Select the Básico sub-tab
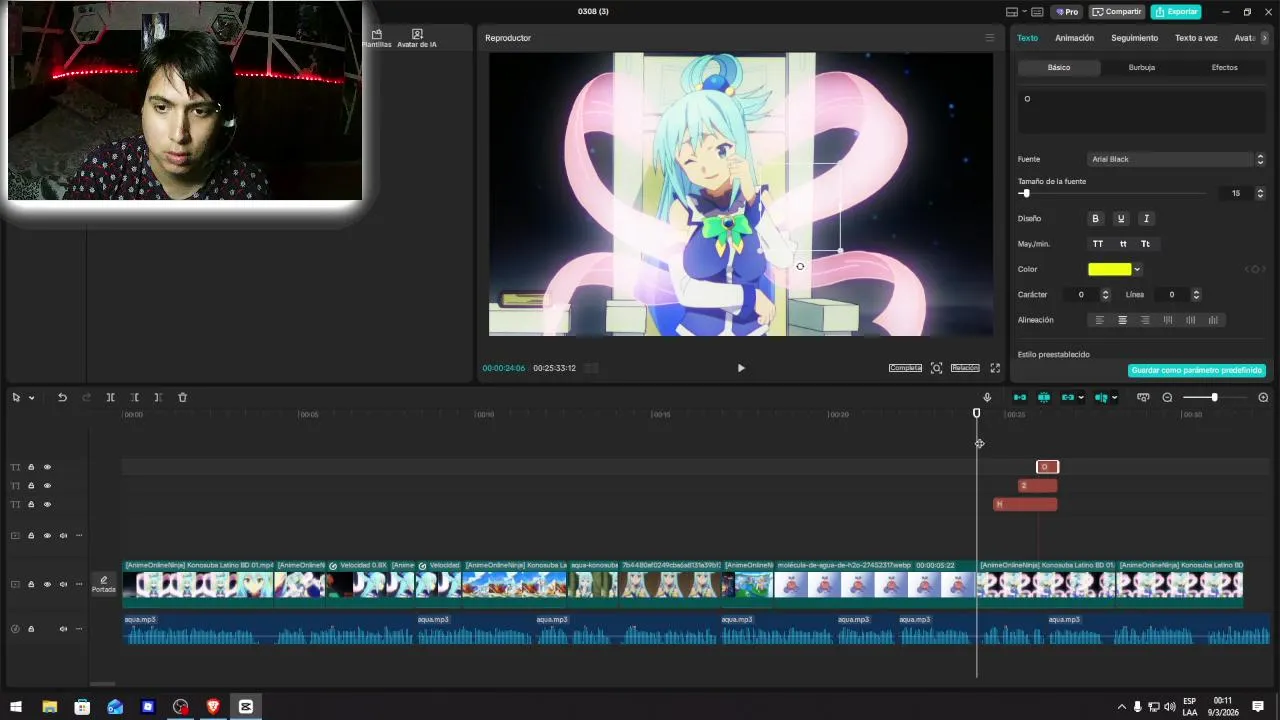Image resolution: width=1280 pixels, height=720 pixels. click(1059, 67)
